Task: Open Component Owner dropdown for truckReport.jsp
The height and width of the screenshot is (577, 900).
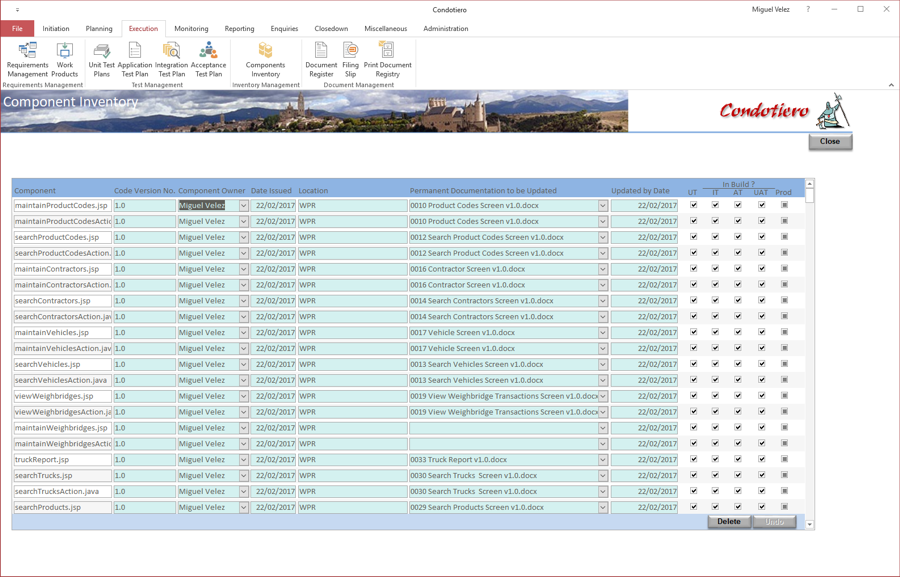Action: (x=243, y=460)
